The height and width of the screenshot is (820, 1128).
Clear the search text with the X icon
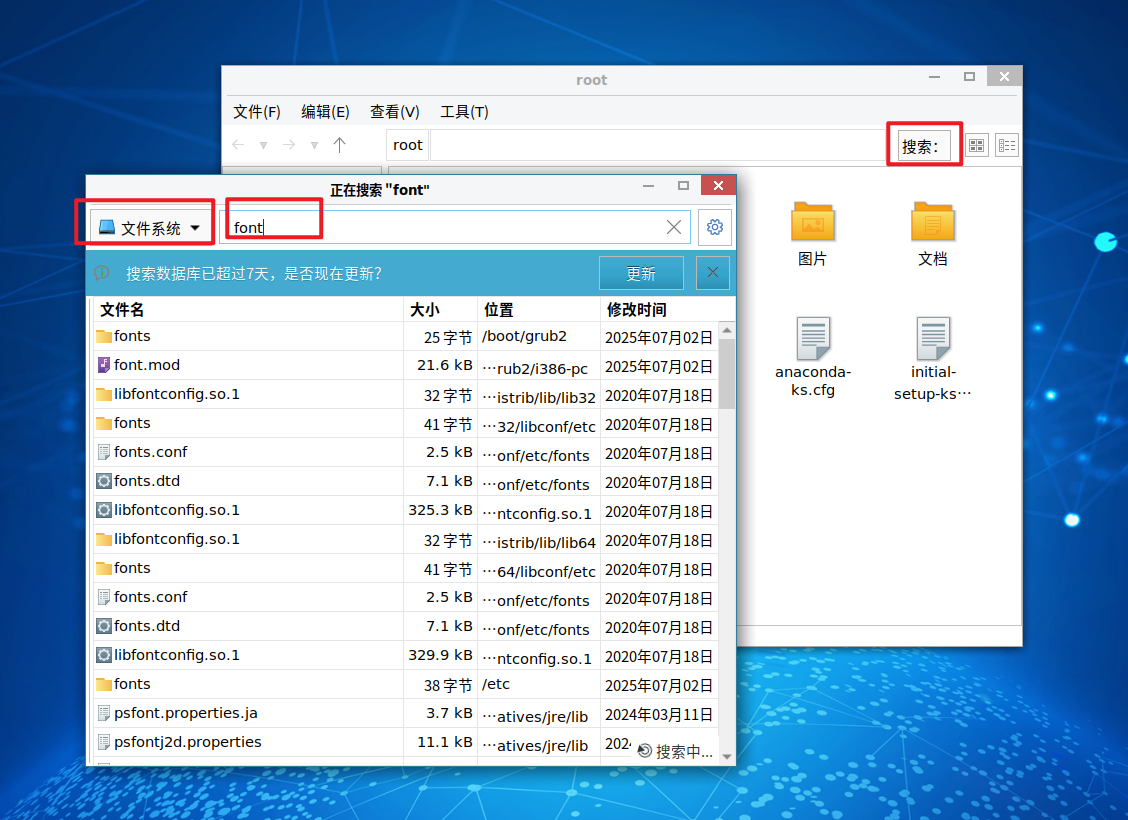coord(674,227)
